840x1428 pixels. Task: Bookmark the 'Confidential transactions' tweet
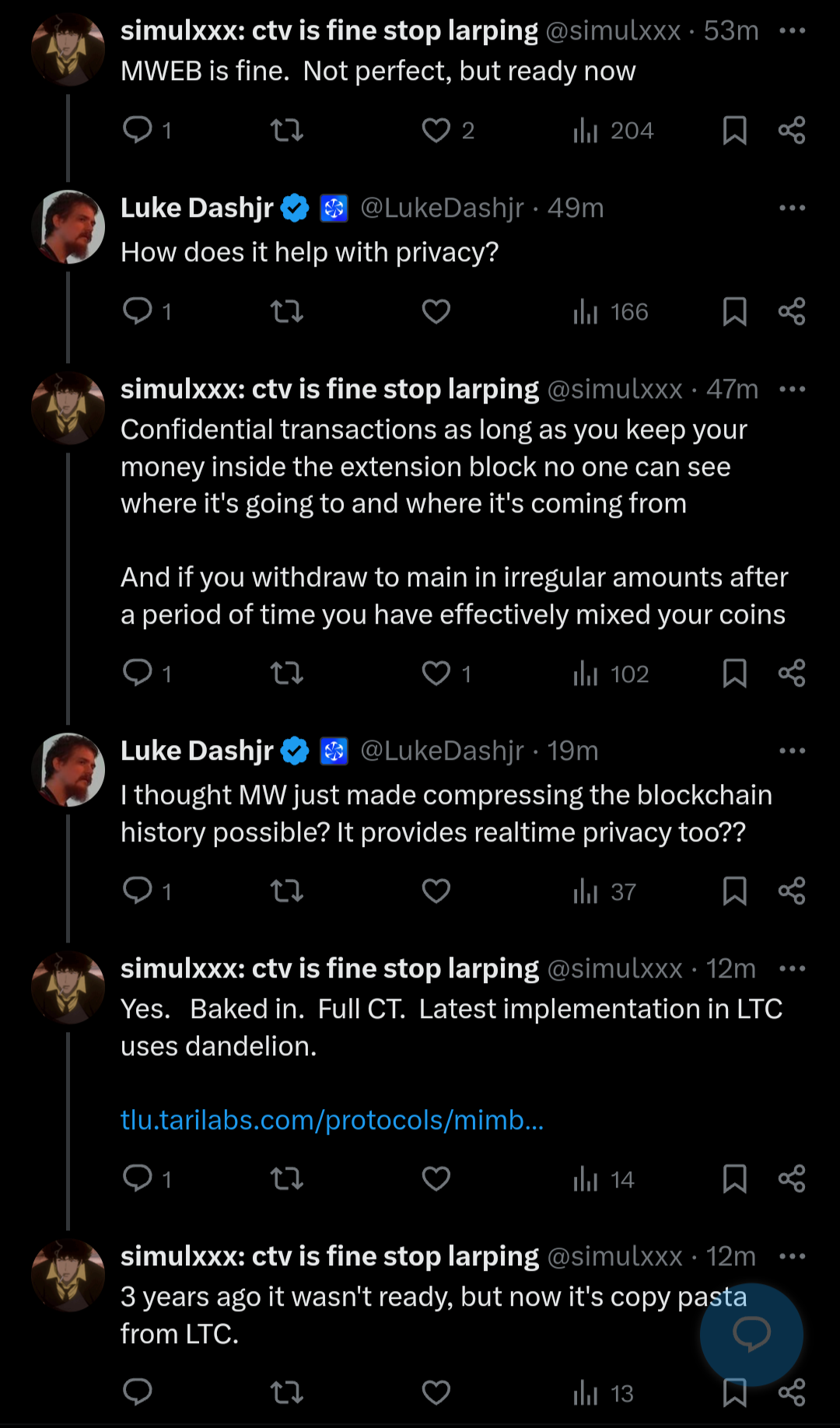coord(734,673)
